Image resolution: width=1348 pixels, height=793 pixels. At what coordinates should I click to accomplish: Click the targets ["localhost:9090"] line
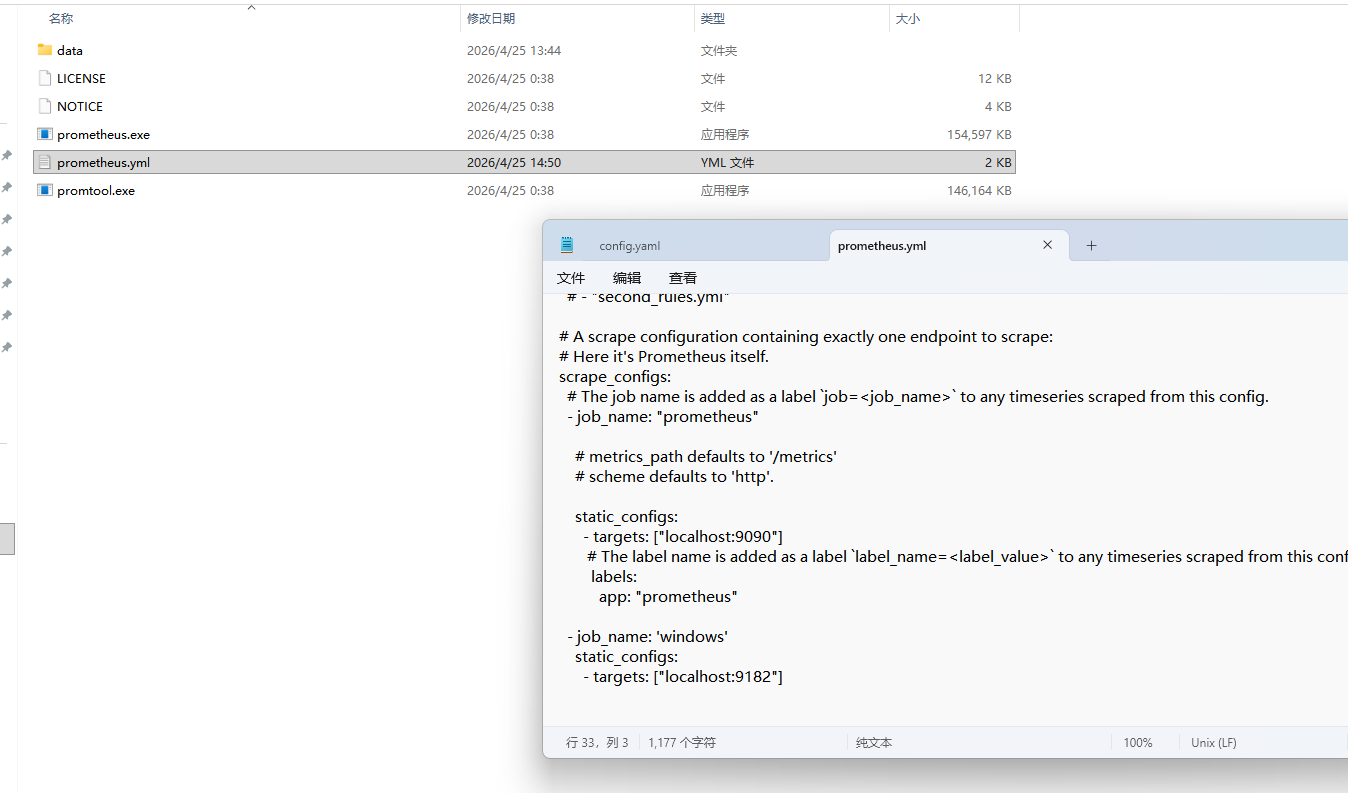tap(683, 537)
